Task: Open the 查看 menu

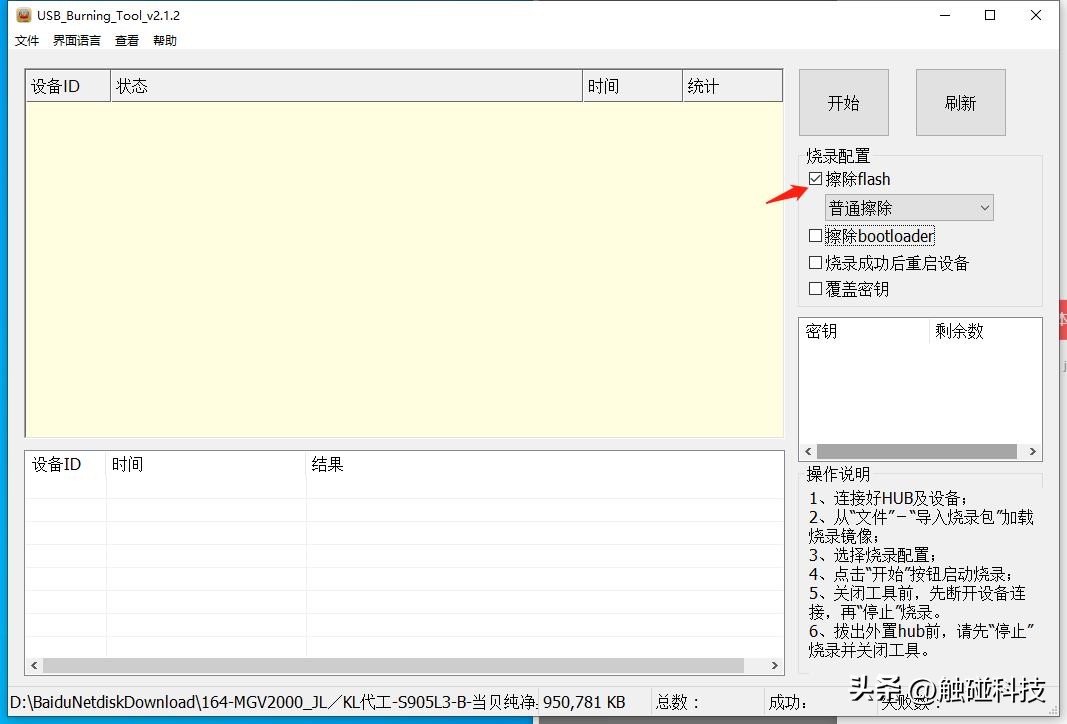Action: pyautogui.click(x=126, y=40)
